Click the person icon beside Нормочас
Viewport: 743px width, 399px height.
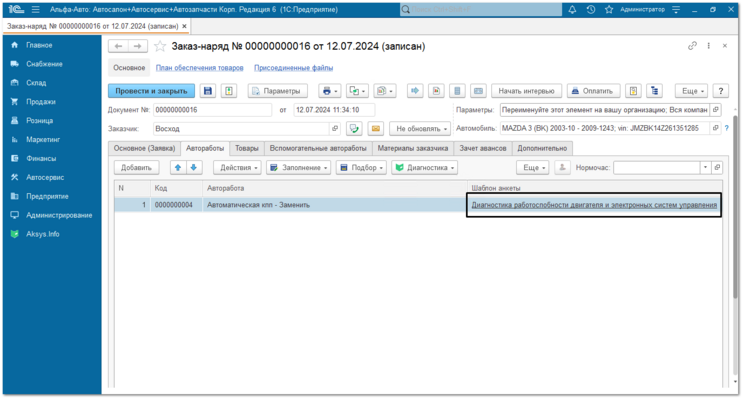[x=562, y=167]
